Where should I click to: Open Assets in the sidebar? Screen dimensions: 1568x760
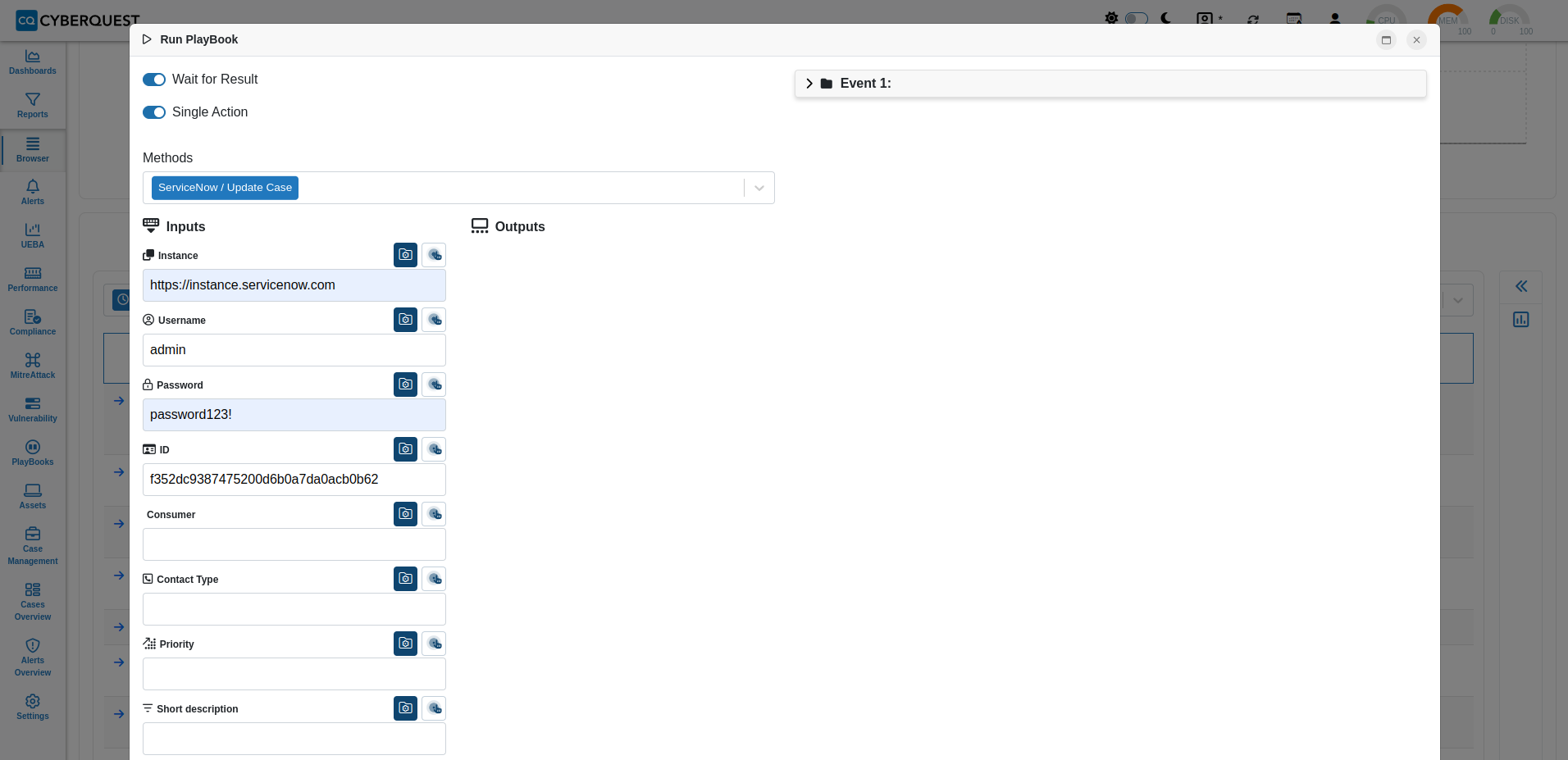(x=33, y=497)
